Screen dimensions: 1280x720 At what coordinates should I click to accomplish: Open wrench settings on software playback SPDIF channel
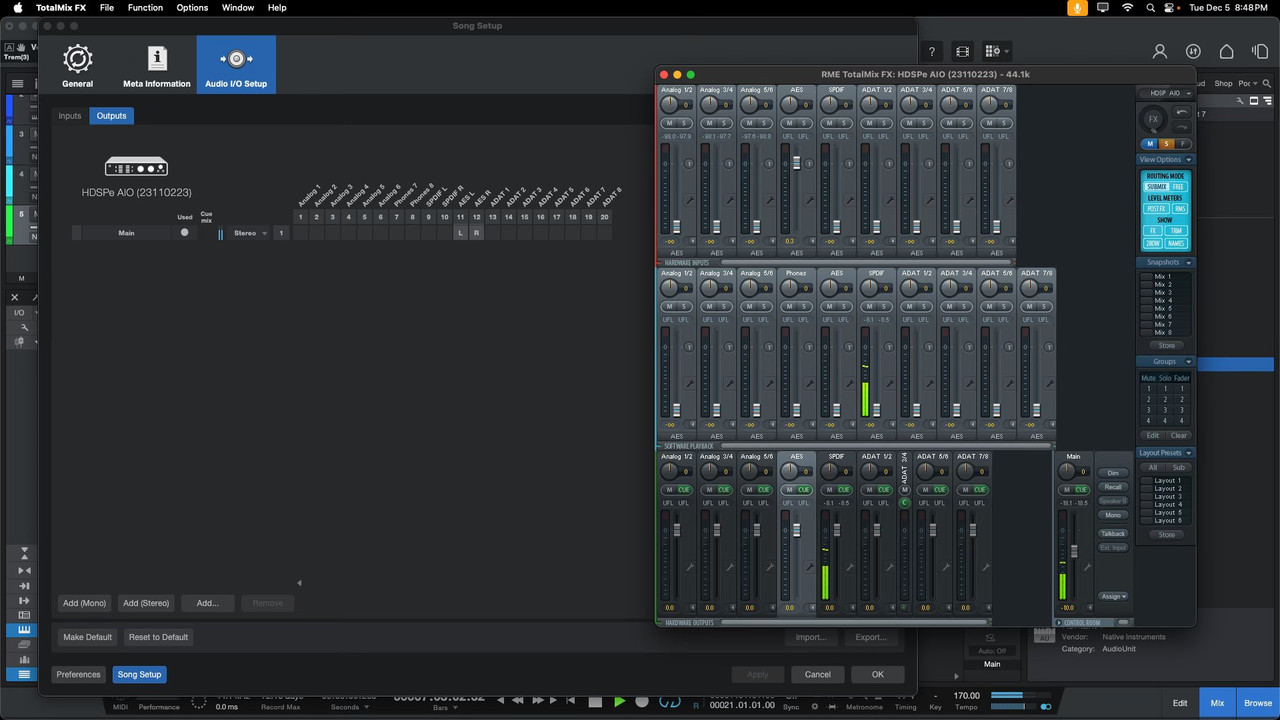(890, 384)
